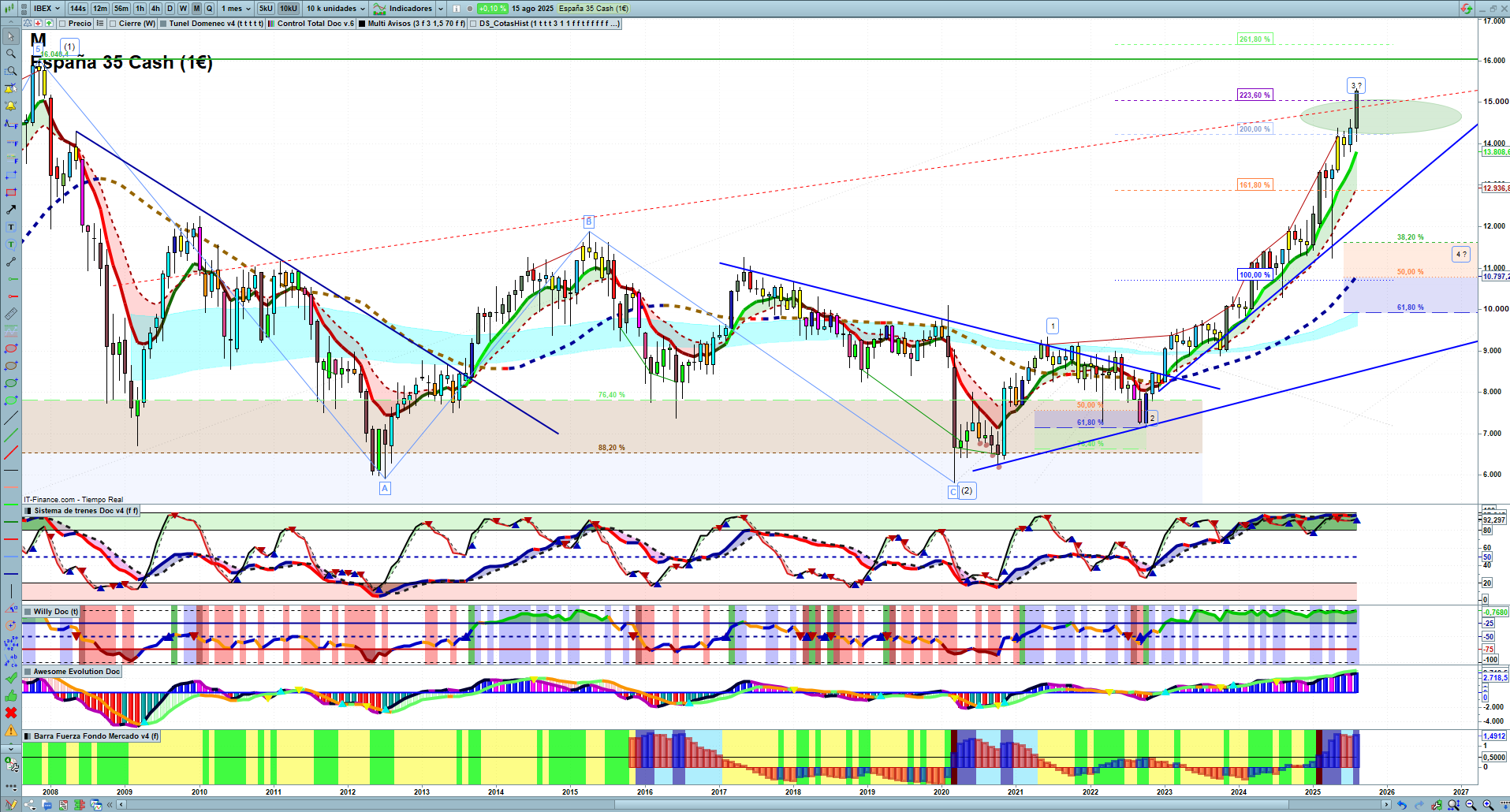Select the red filled rectangle tool

[x=11, y=192]
